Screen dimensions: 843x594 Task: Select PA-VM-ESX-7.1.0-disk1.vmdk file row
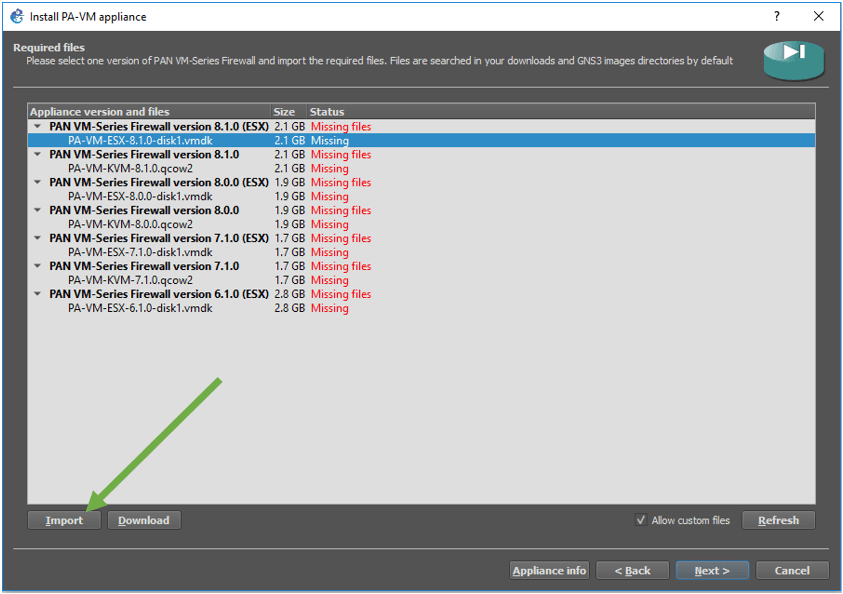[422, 252]
